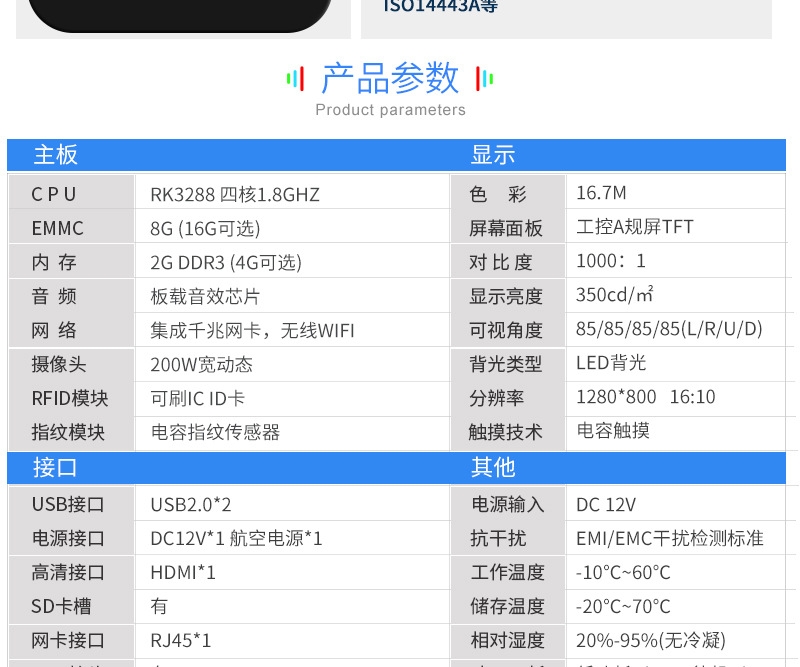This screenshot has width=800, height=667.
Task: Click the 16.7M color value
Action: pos(601,193)
